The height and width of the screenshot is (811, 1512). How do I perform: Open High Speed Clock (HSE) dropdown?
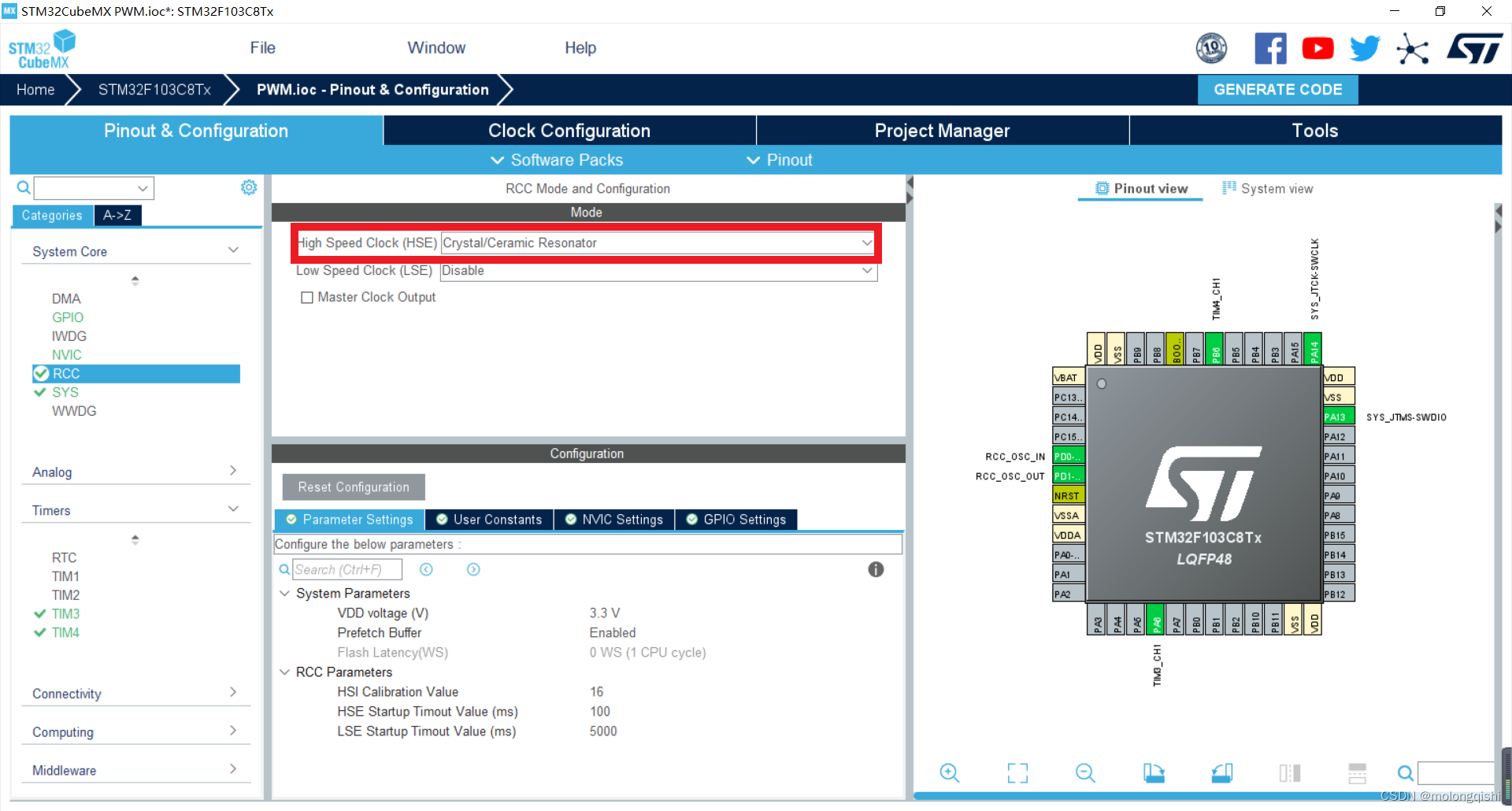tap(658, 243)
